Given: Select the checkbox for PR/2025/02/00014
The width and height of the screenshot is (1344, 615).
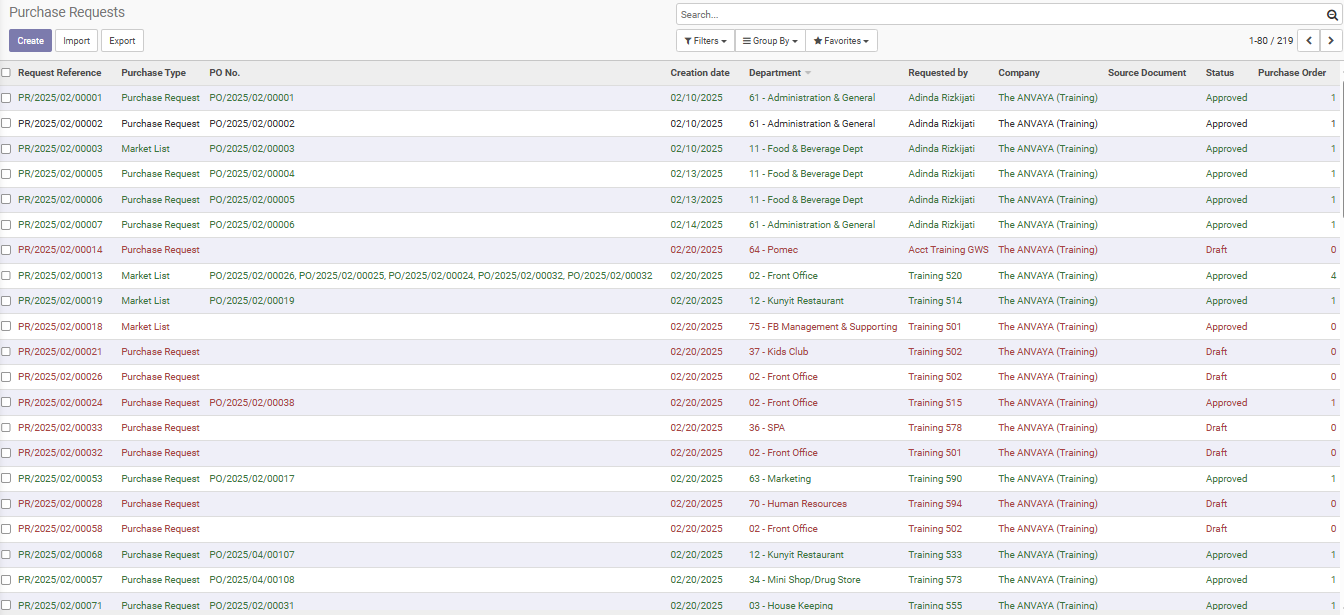Looking at the screenshot, I should 6,250.
